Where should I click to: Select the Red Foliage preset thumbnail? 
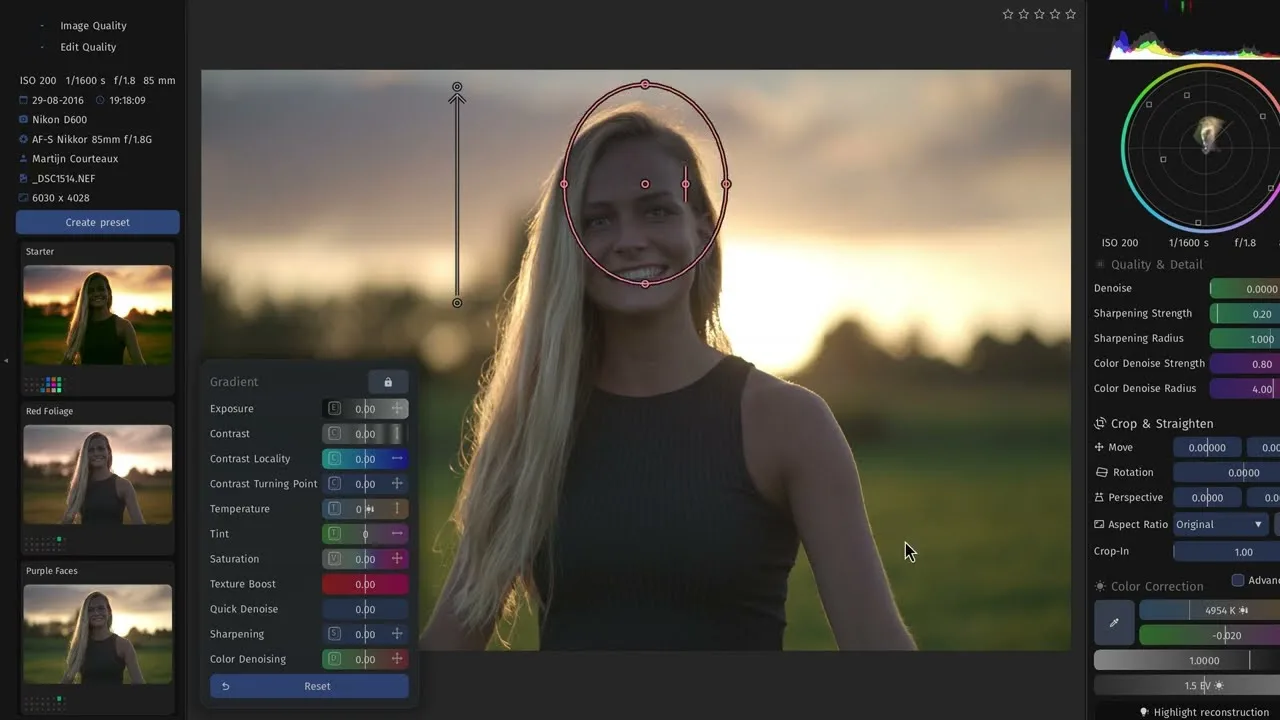97,474
